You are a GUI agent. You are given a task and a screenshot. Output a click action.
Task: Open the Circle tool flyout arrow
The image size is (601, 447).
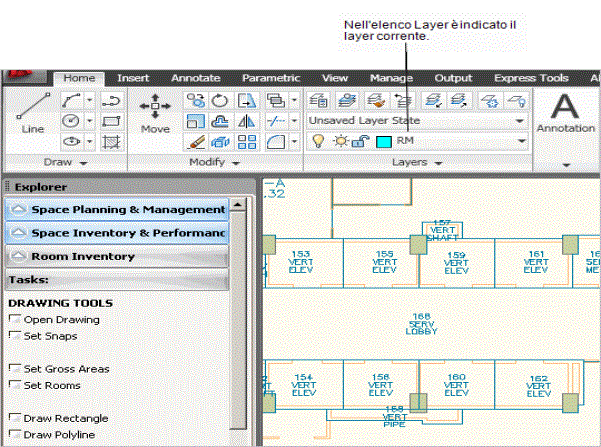pos(89,121)
